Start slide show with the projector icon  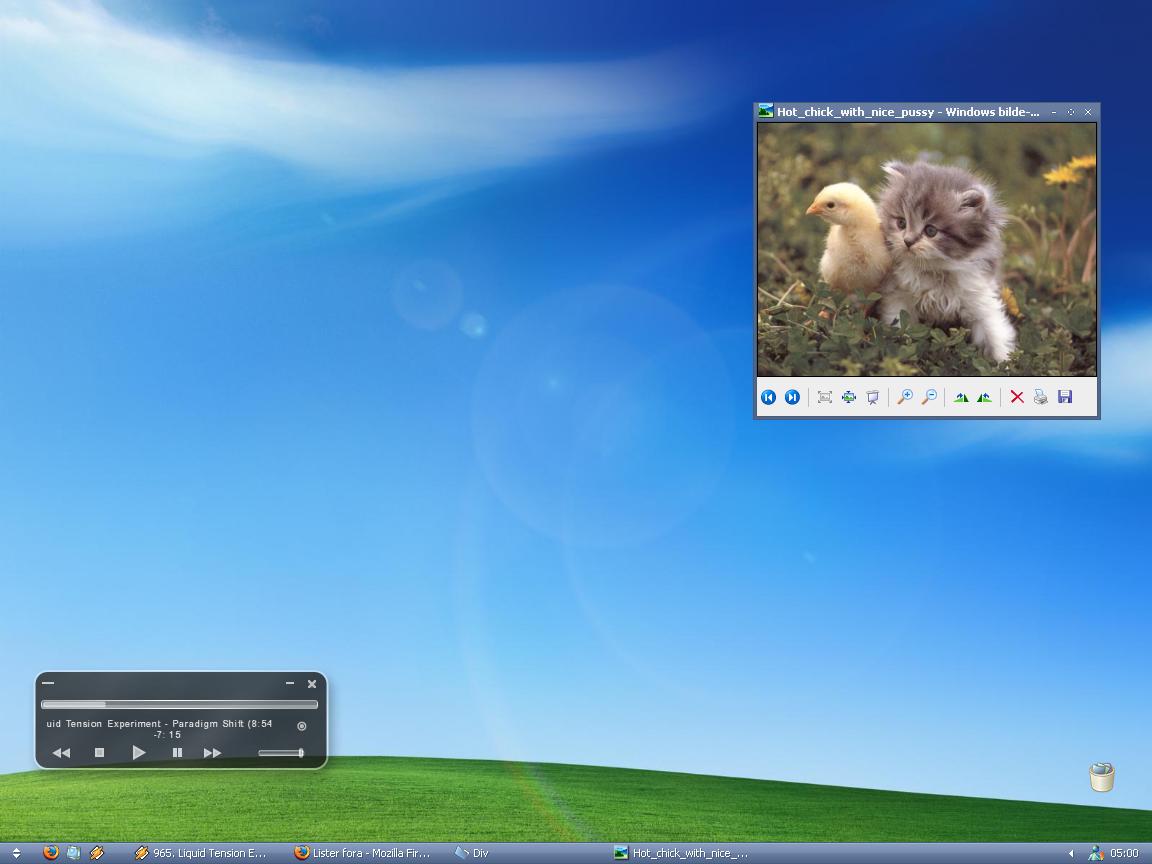coord(873,397)
